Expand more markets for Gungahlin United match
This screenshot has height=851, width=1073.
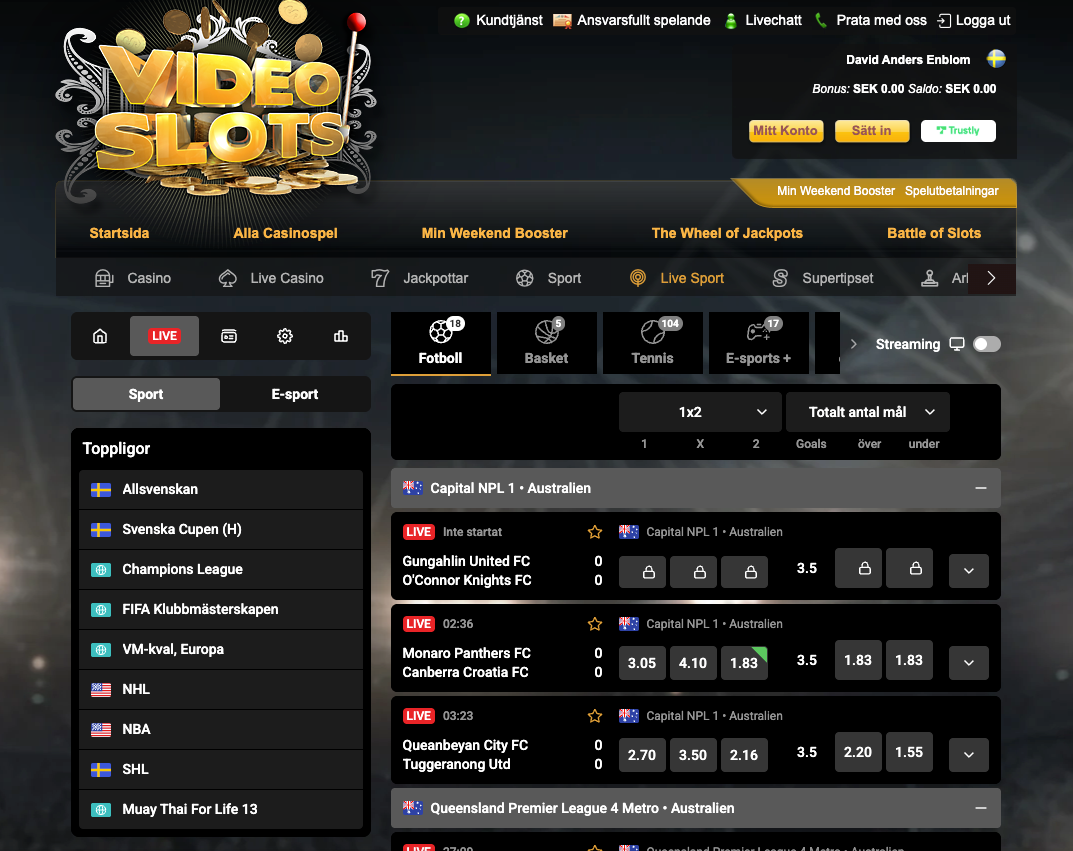coord(969,571)
